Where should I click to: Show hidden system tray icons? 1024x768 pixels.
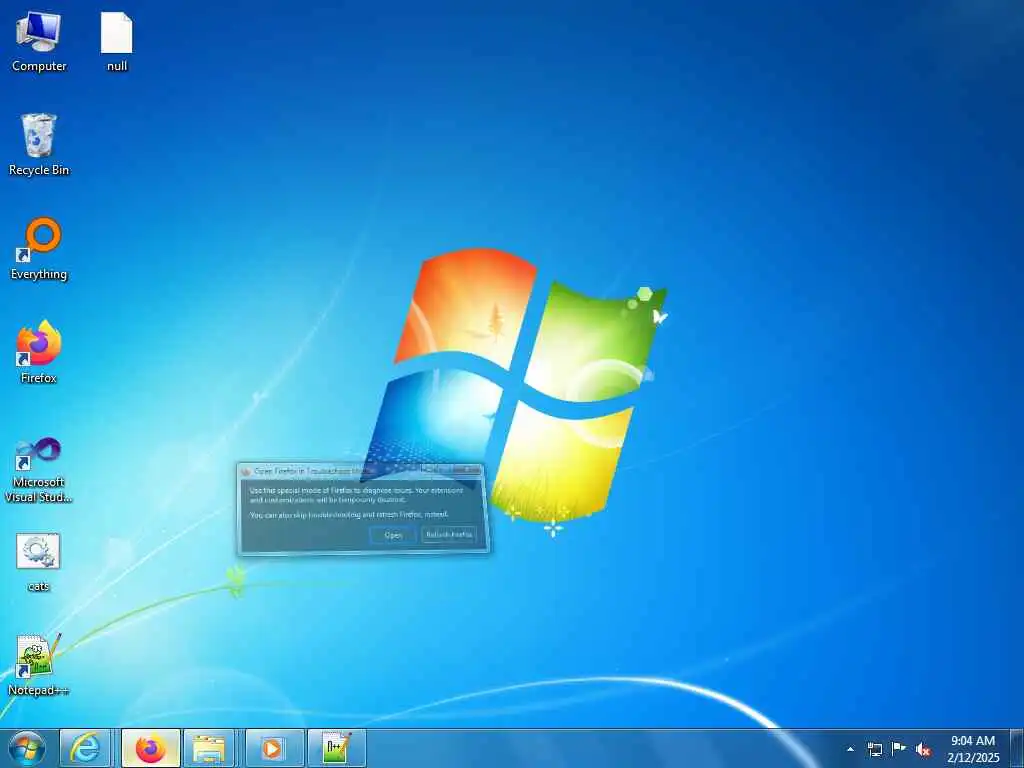850,749
